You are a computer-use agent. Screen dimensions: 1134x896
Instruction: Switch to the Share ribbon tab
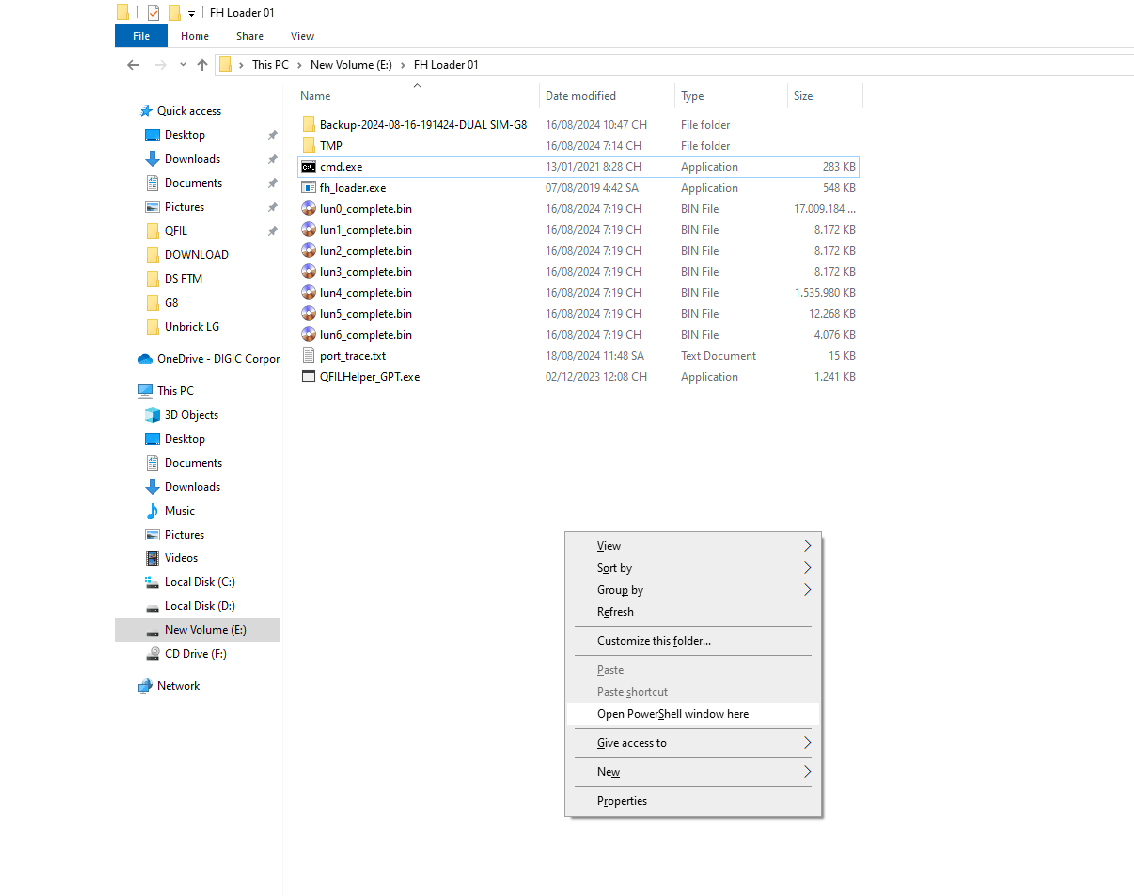point(250,36)
